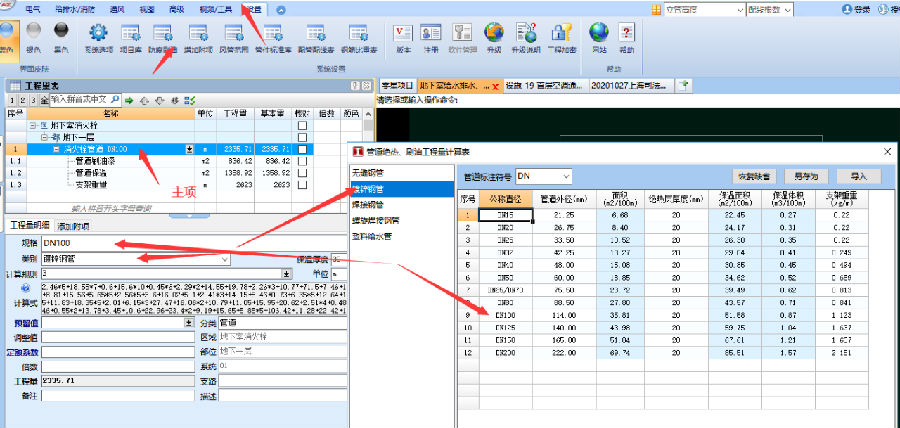Switch to the 添加附项 tab
The width and height of the screenshot is (900, 428).
coord(74,226)
